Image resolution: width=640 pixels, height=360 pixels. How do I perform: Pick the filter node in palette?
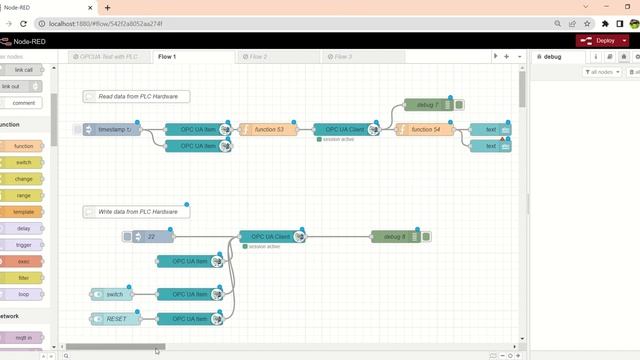pyautogui.click(x=21, y=278)
